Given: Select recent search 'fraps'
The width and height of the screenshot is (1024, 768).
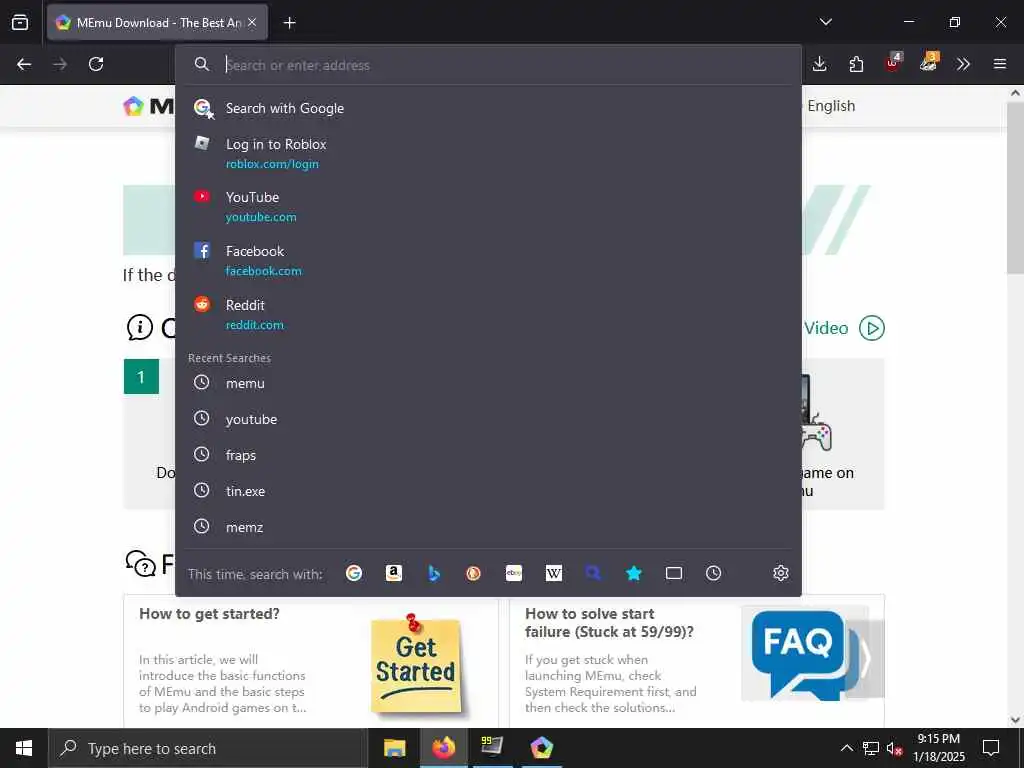Looking at the screenshot, I should click(x=488, y=455).
